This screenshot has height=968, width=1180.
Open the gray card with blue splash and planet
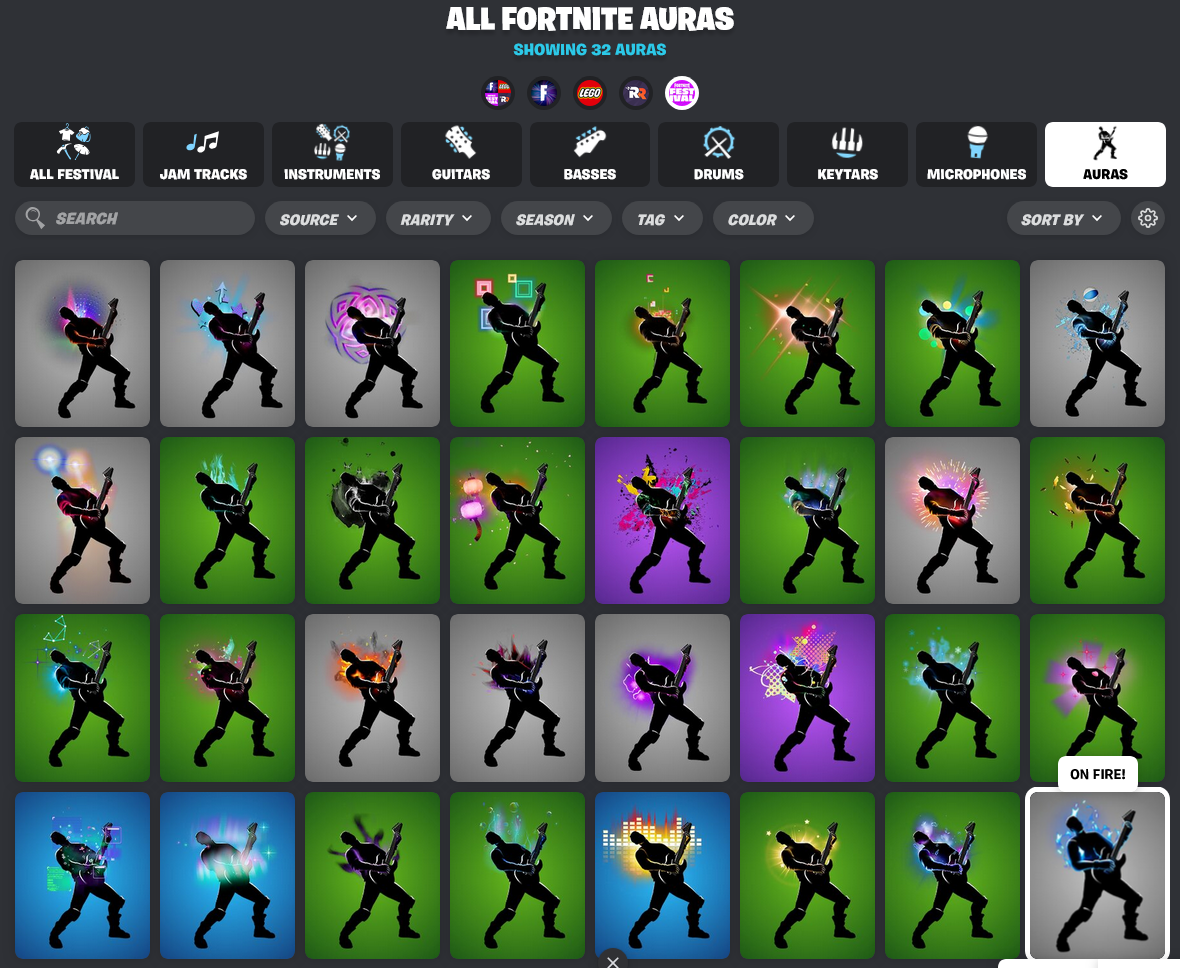pos(1097,343)
